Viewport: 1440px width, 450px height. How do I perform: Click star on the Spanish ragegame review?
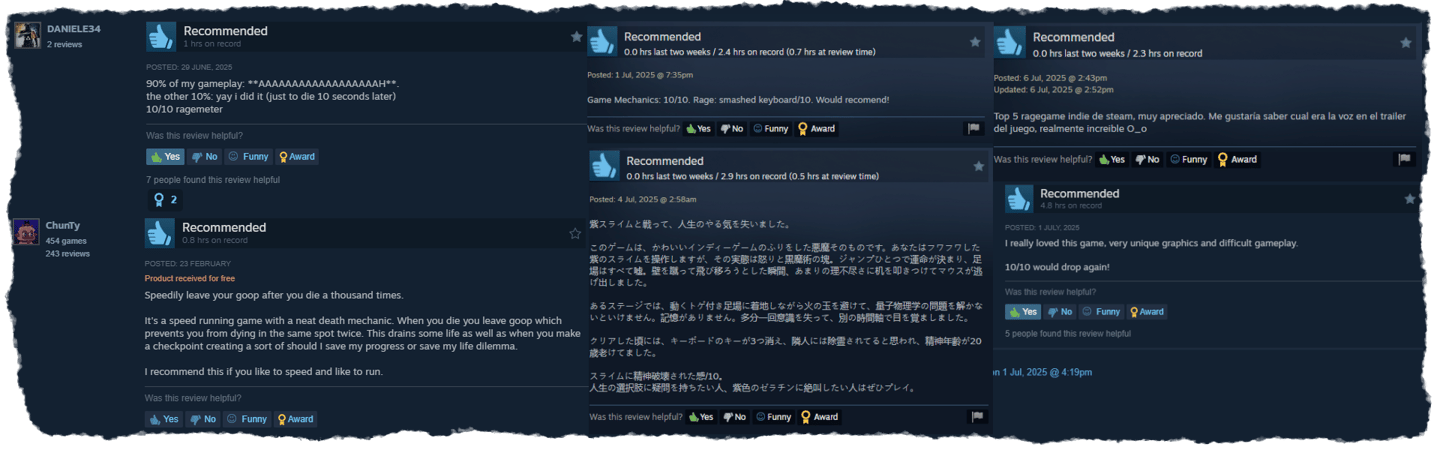point(1405,43)
